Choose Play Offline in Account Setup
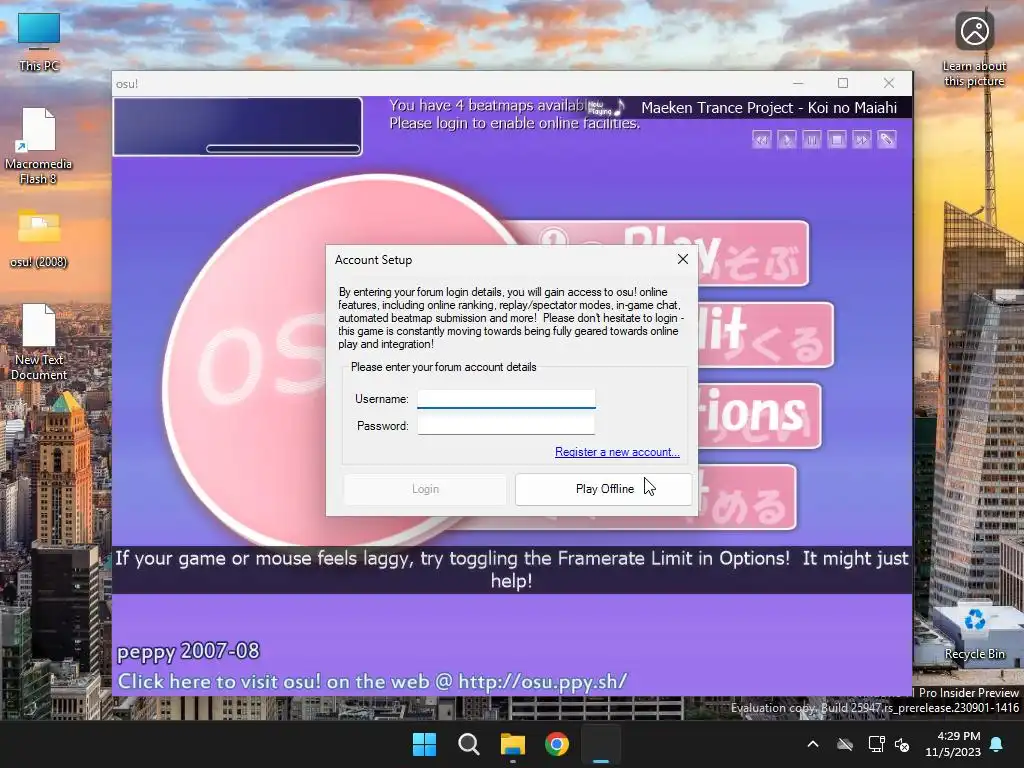This screenshot has height=768, width=1024. [x=603, y=489]
